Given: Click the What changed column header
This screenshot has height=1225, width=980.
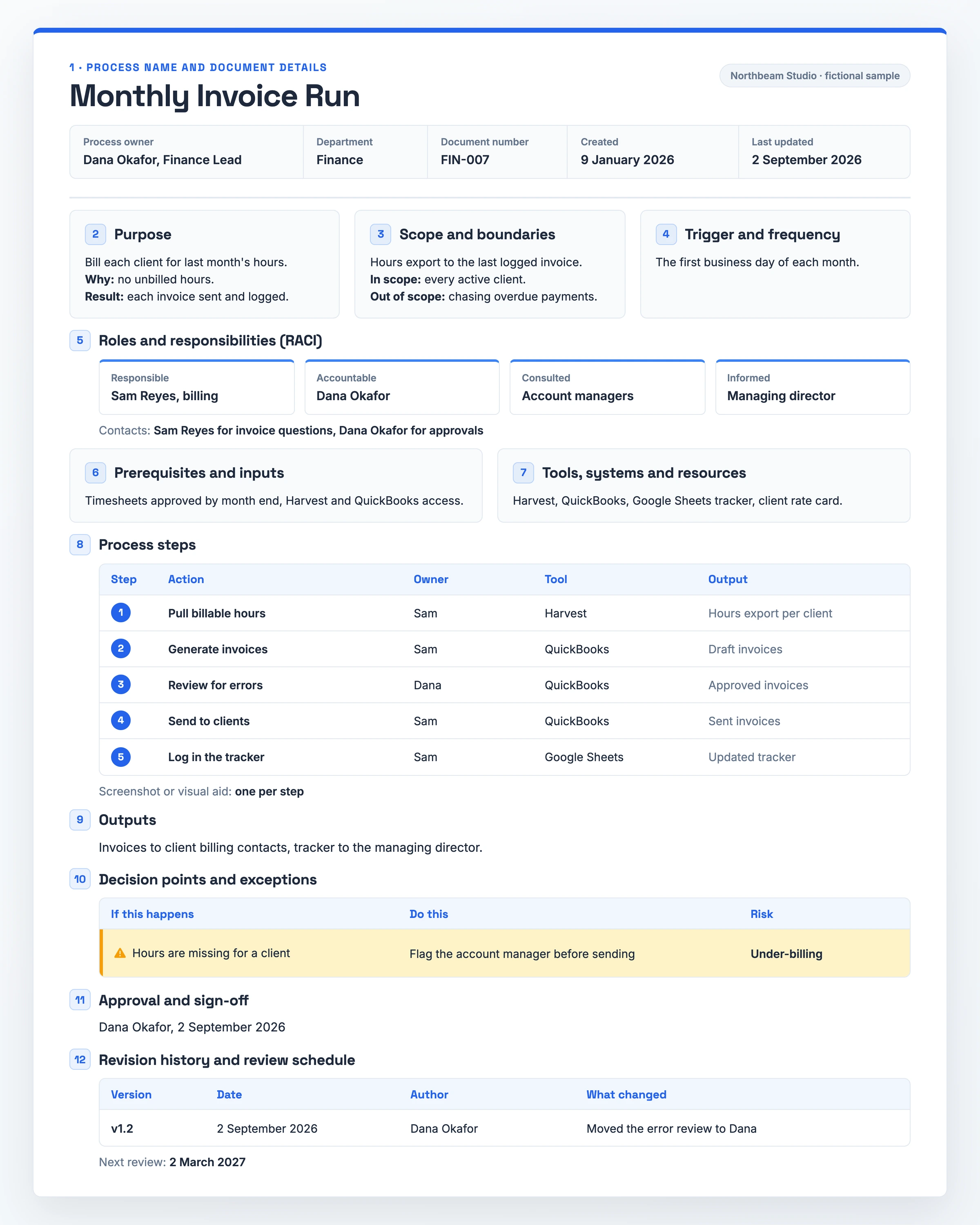Looking at the screenshot, I should [x=626, y=1094].
